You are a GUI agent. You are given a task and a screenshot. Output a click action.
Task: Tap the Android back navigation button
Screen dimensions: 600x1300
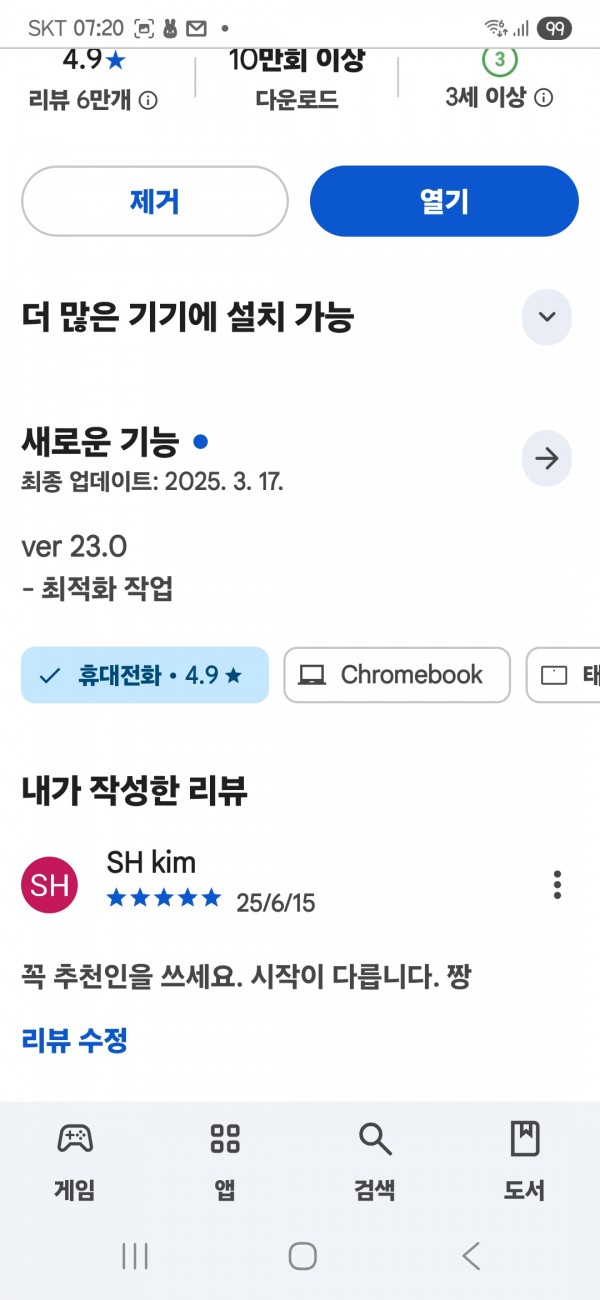[x=471, y=1256]
